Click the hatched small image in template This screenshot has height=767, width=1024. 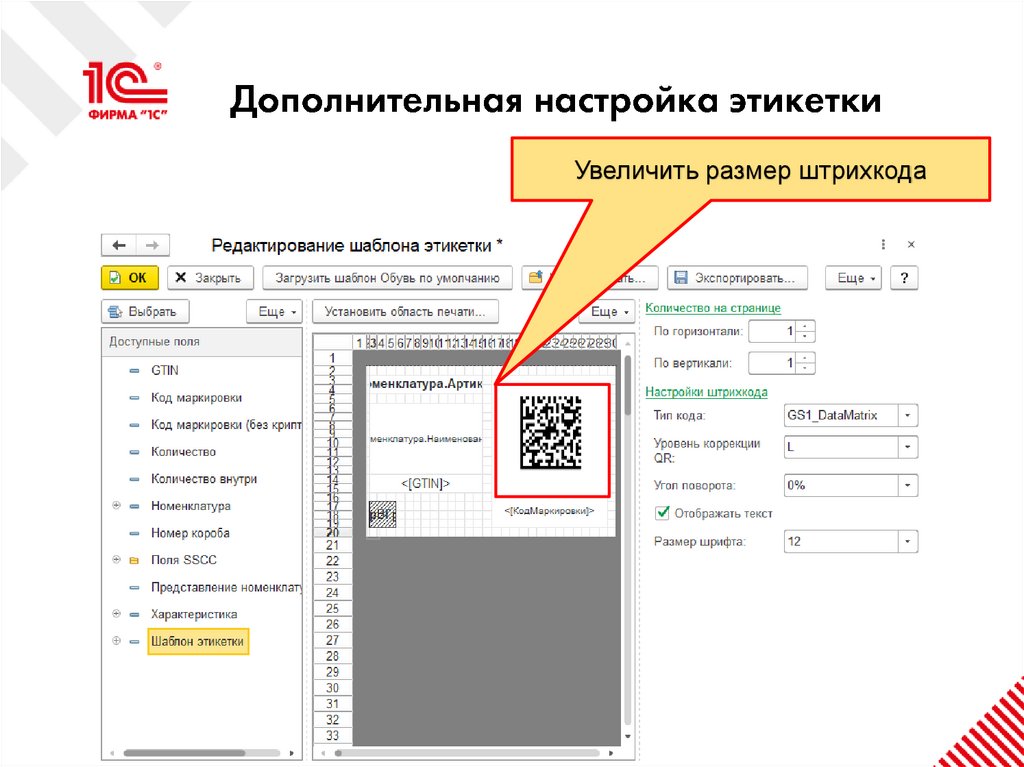pyautogui.click(x=383, y=514)
